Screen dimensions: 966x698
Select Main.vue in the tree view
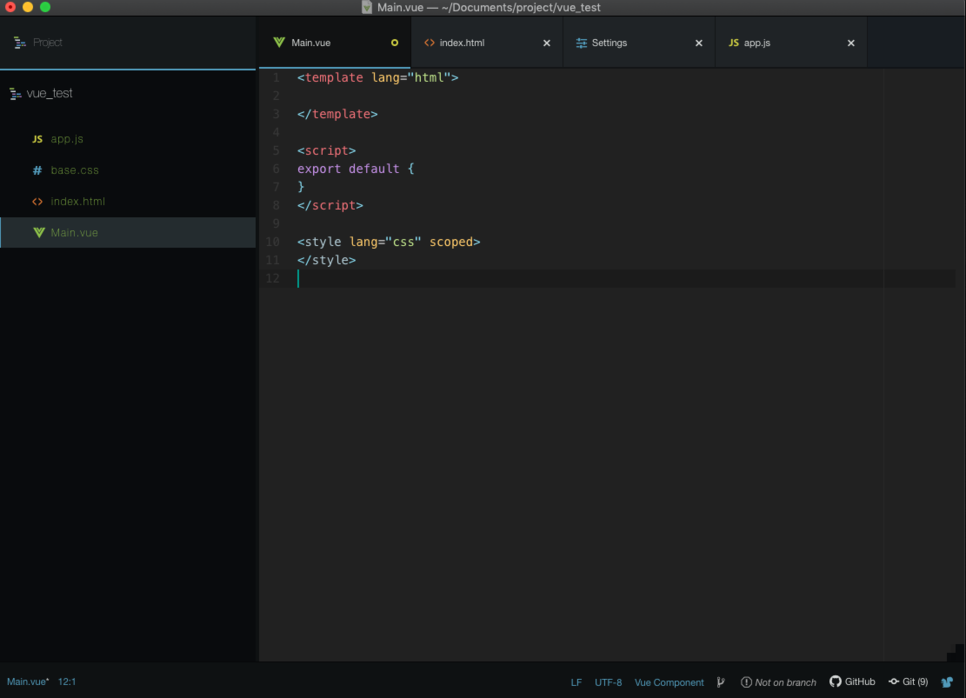click(x=128, y=232)
